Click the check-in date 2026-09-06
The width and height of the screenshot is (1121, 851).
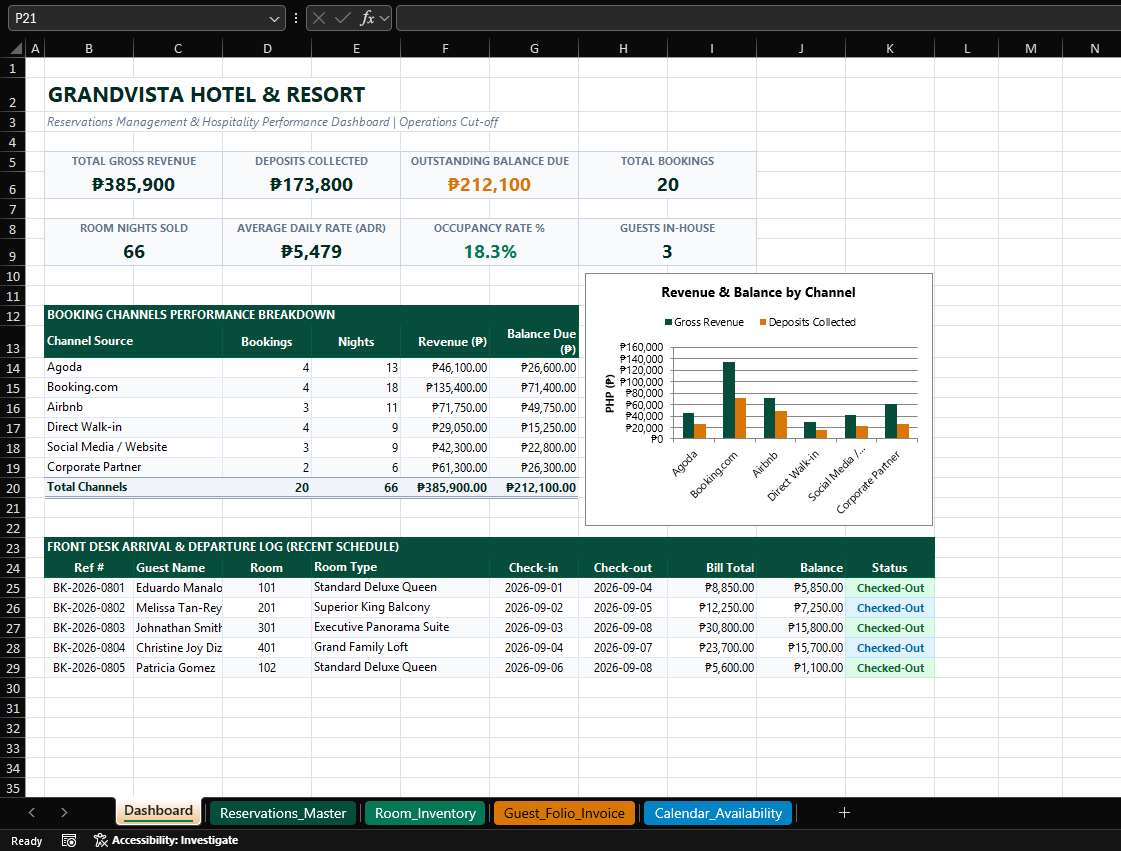(534, 668)
